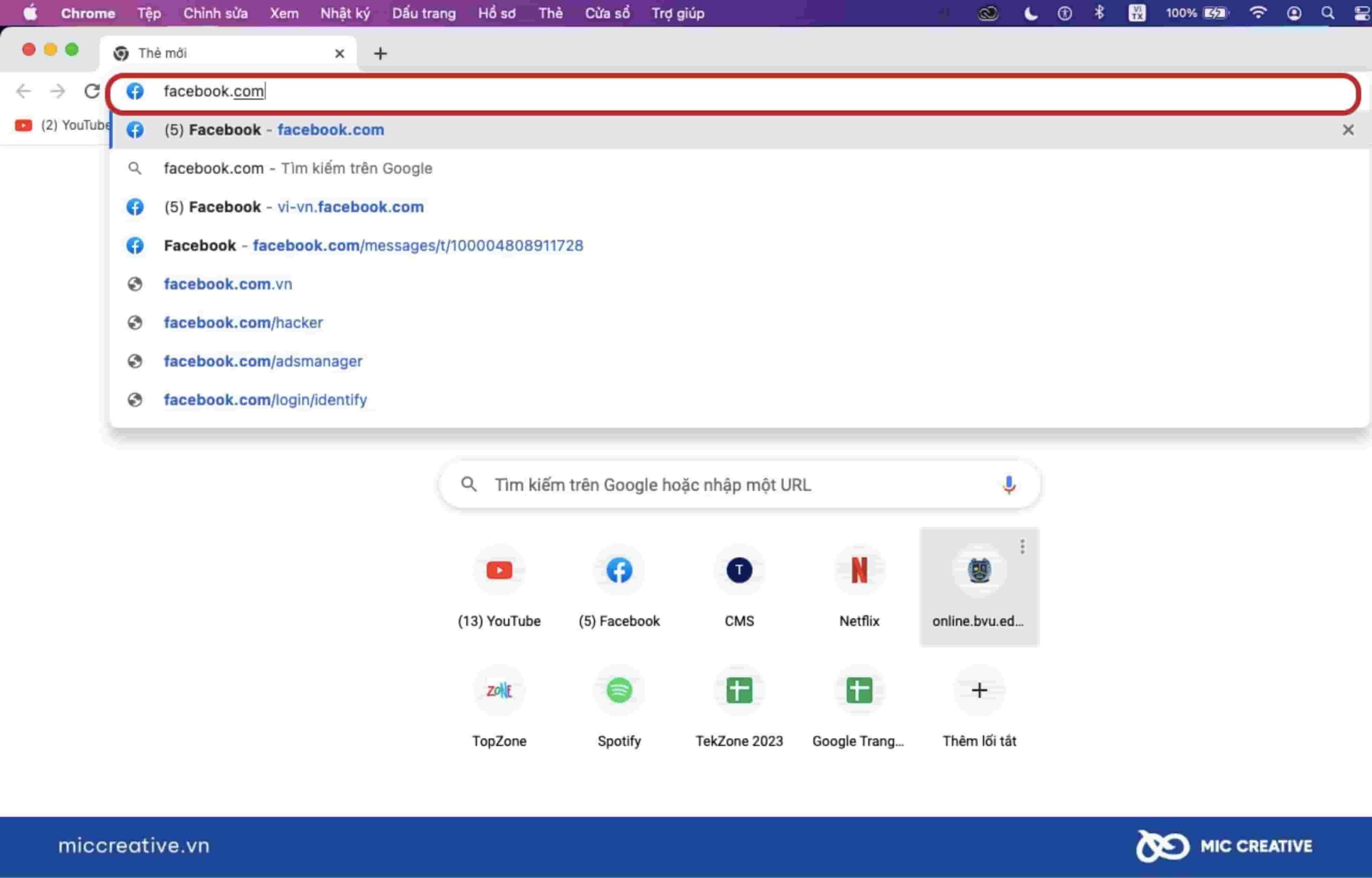Viewport: 1372px width, 878px height.
Task: Select the vi-vn.facebook.com suggestion
Action: (740, 207)
